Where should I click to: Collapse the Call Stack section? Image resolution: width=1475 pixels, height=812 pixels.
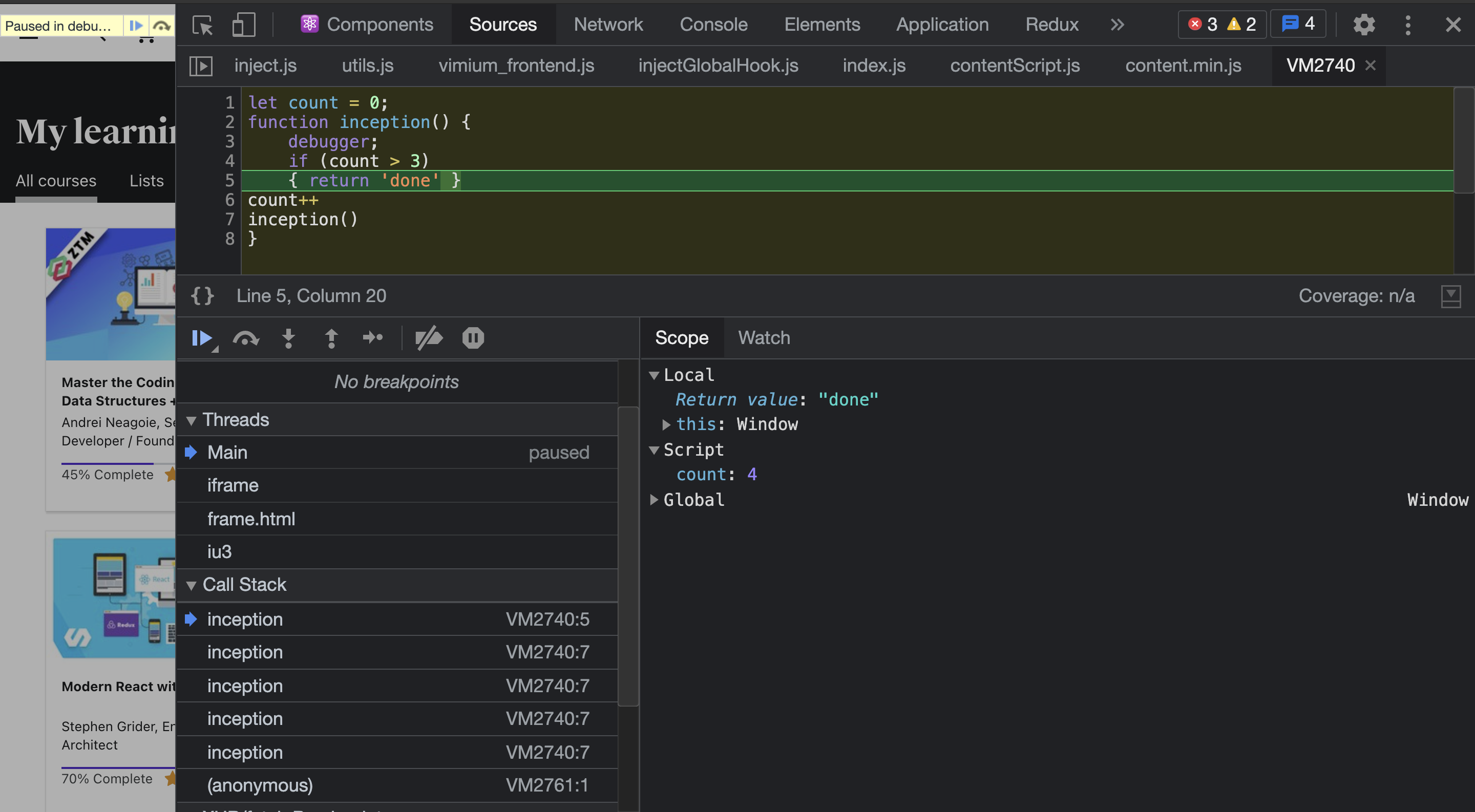(x=193, y=585)
